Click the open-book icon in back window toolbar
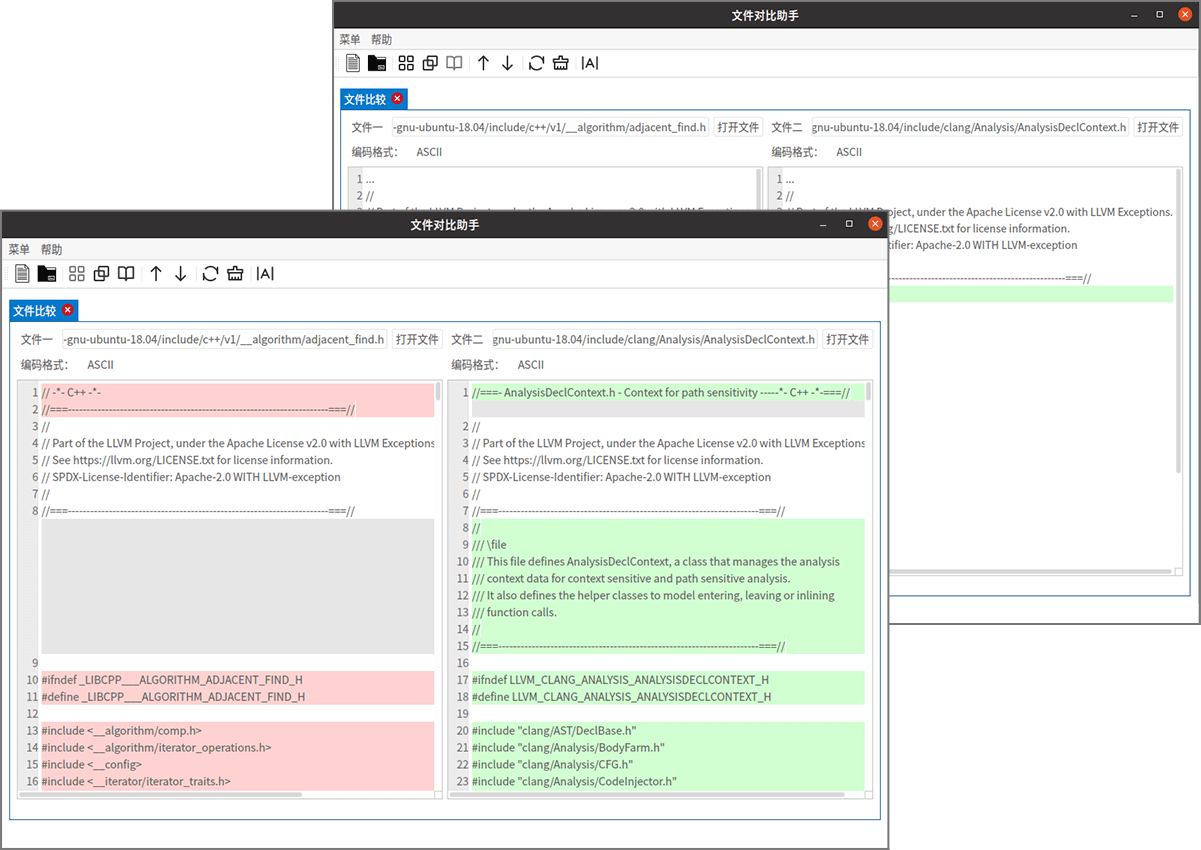This screenshot has width=1201, height=850. [454, 63]
